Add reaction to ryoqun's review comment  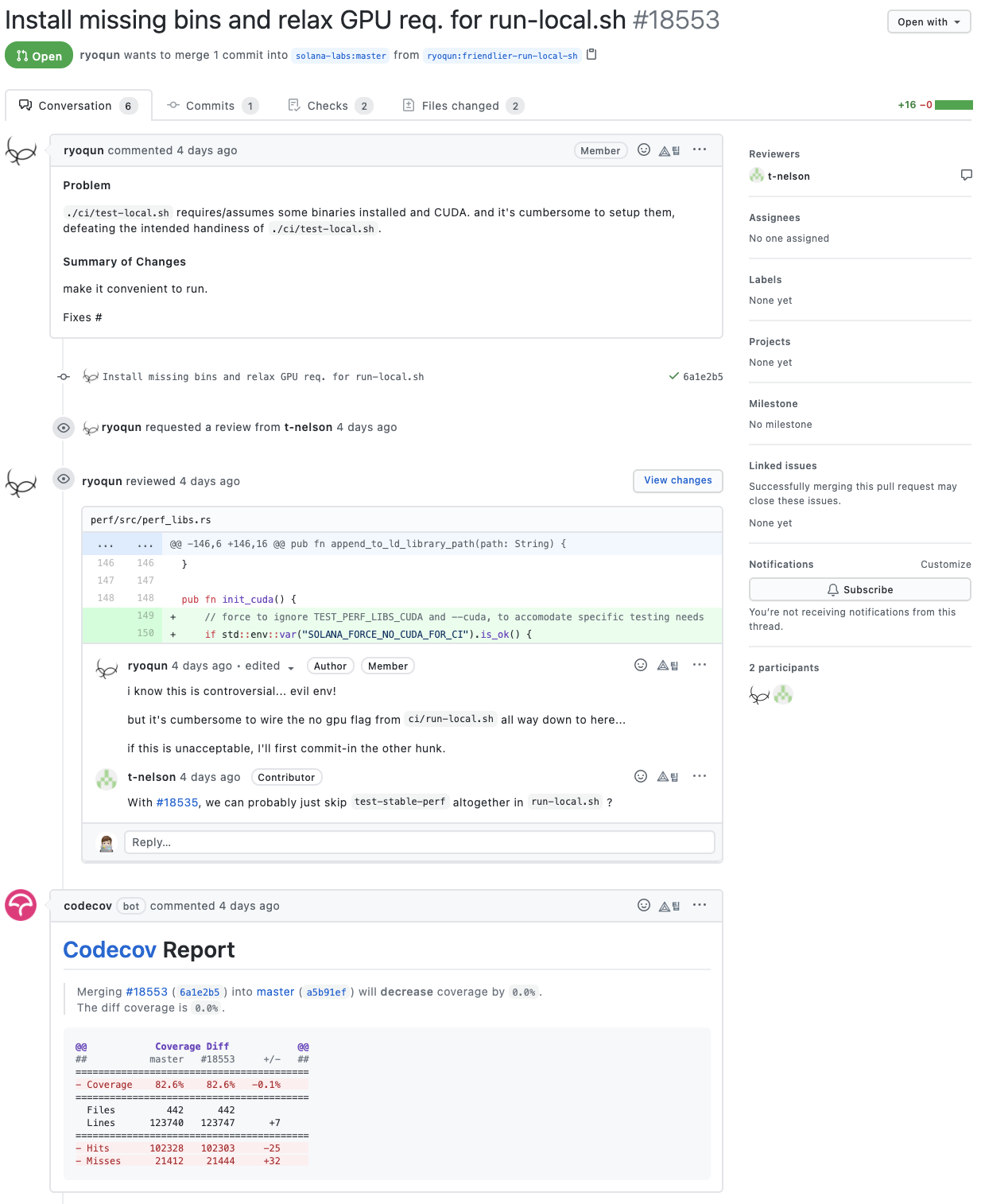tap(641, 665)
